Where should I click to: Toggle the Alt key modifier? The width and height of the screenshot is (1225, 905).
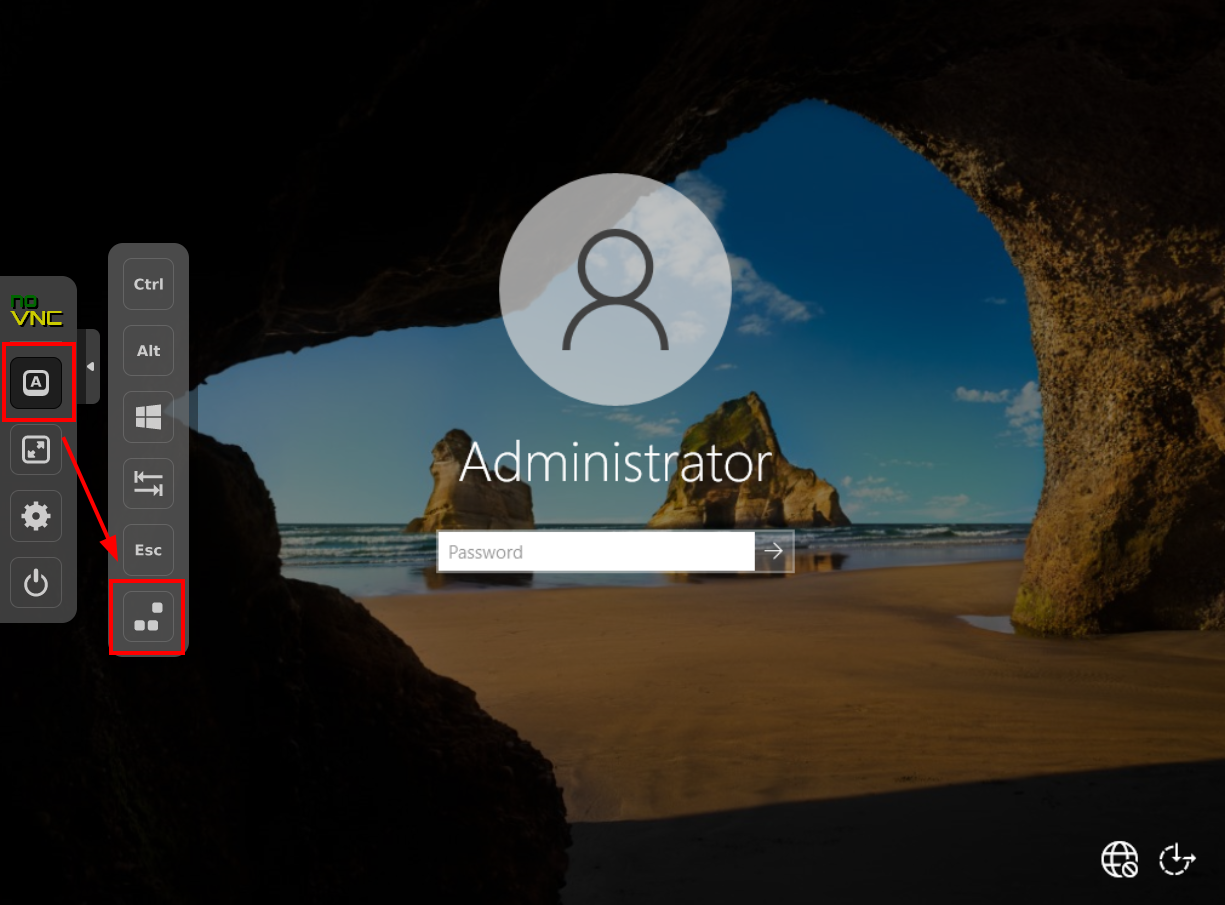tap(148, 350)
